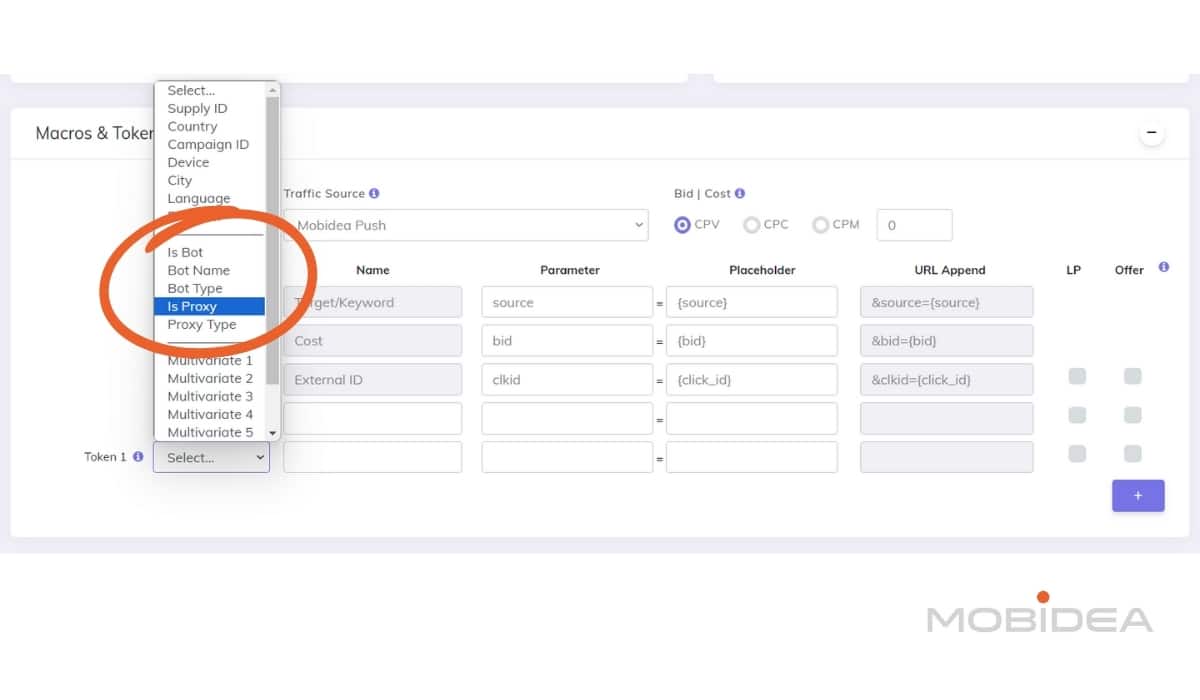
Task: Click the Traffic Source info icon
Action: 374,194
